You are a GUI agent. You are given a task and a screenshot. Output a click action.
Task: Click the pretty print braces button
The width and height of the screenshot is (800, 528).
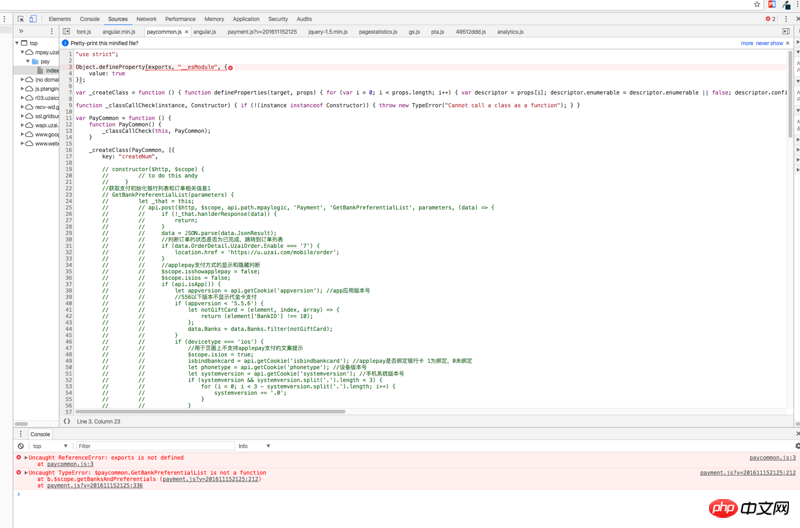pyautogui.click(x=67, y=421)
